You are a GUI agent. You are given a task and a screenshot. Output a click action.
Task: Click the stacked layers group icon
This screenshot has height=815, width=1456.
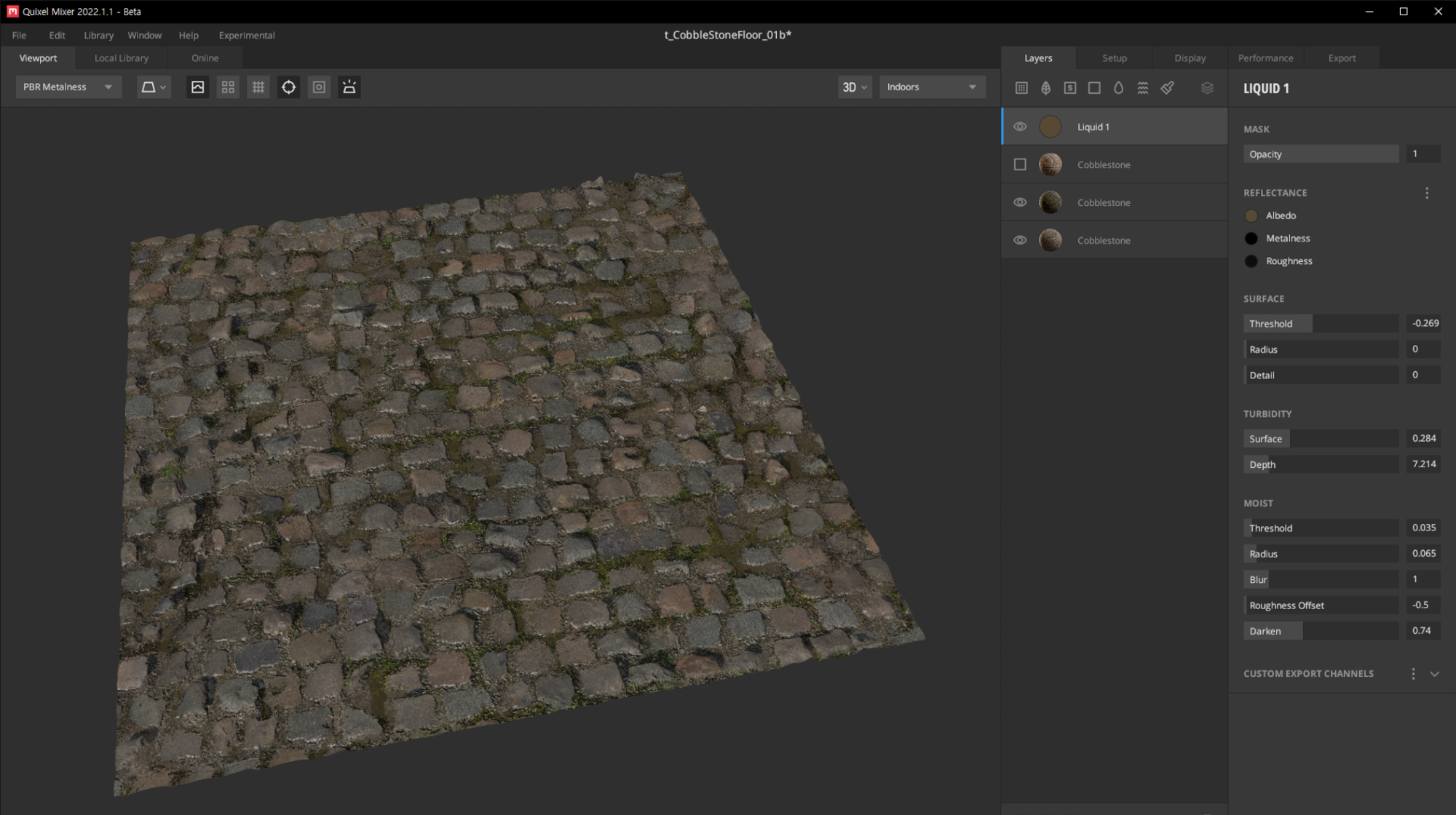tap(1207, 88)
